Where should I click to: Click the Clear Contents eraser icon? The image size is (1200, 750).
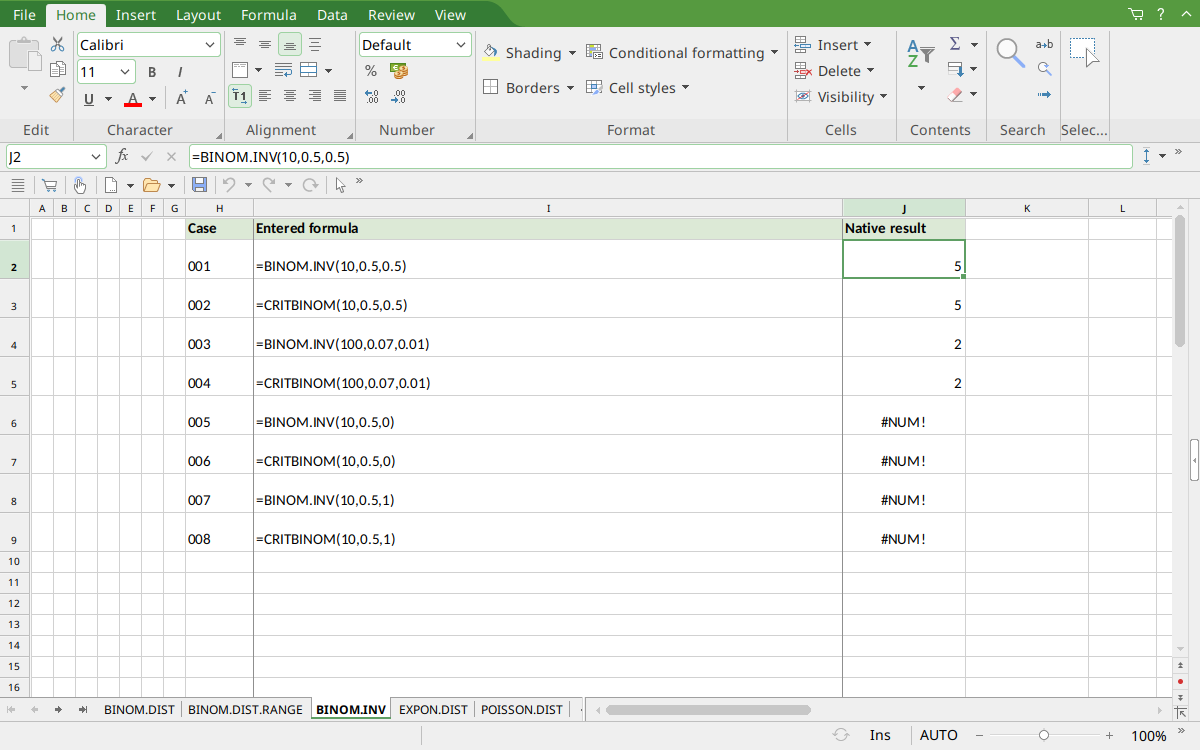point(955,95)
